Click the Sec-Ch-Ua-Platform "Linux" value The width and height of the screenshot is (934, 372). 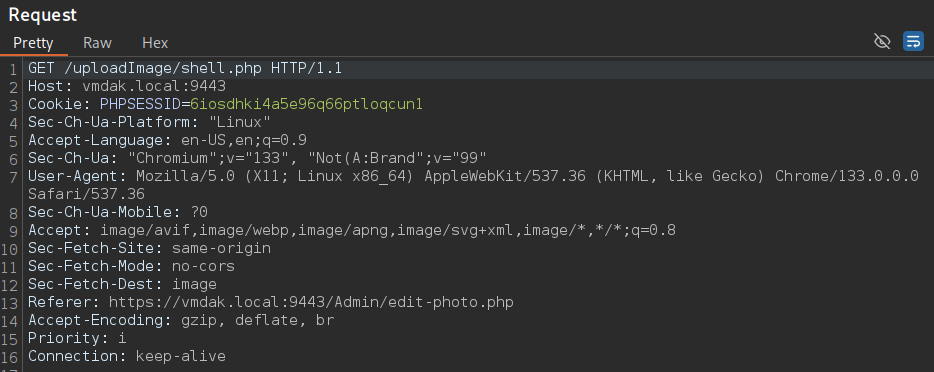click(239, 123)
